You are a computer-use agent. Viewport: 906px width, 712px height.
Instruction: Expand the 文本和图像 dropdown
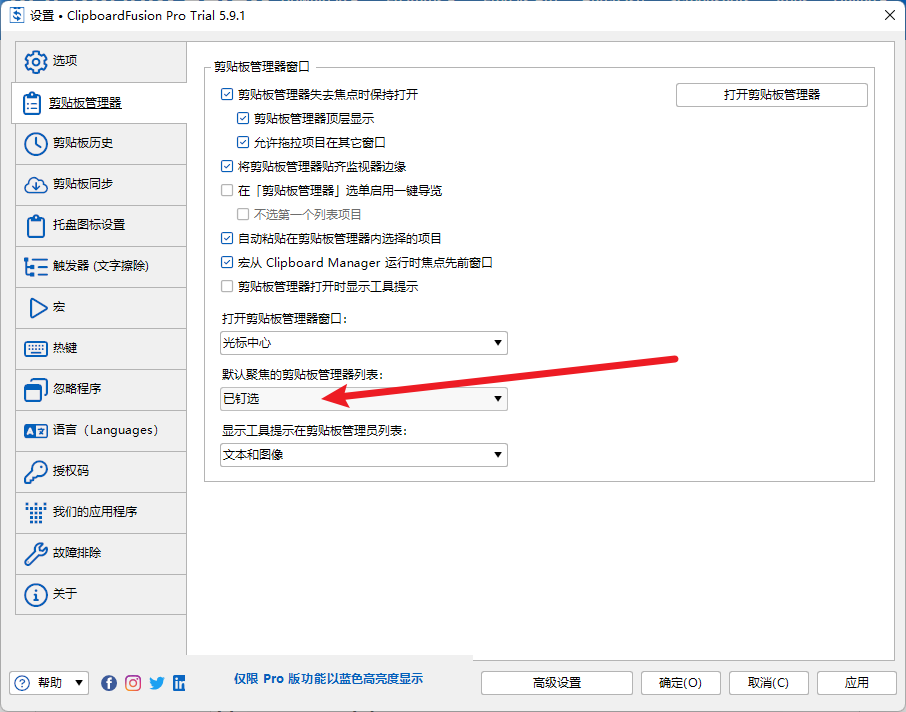tap(364, 456)
